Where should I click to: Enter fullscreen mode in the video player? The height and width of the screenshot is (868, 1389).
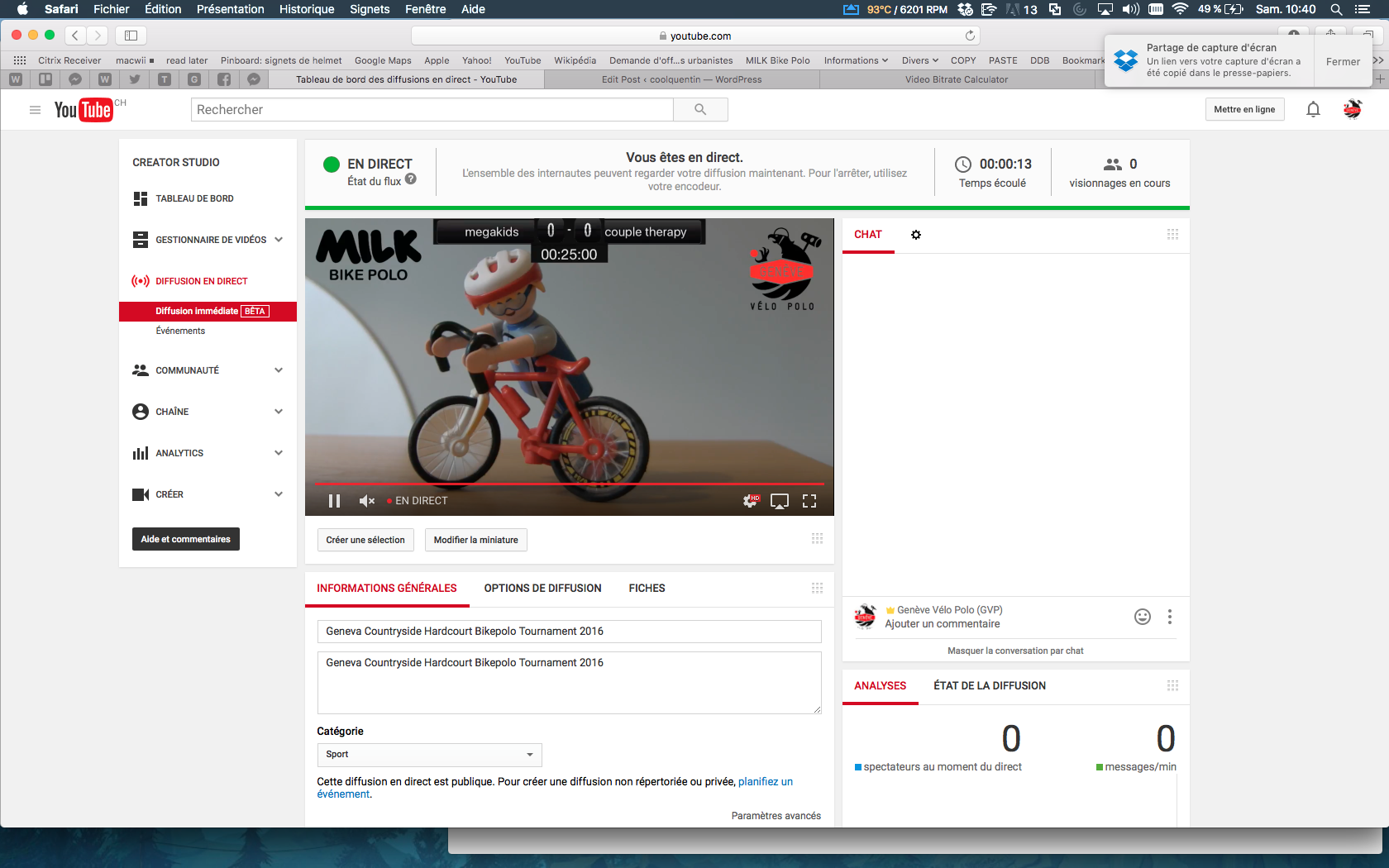(809, 501)
